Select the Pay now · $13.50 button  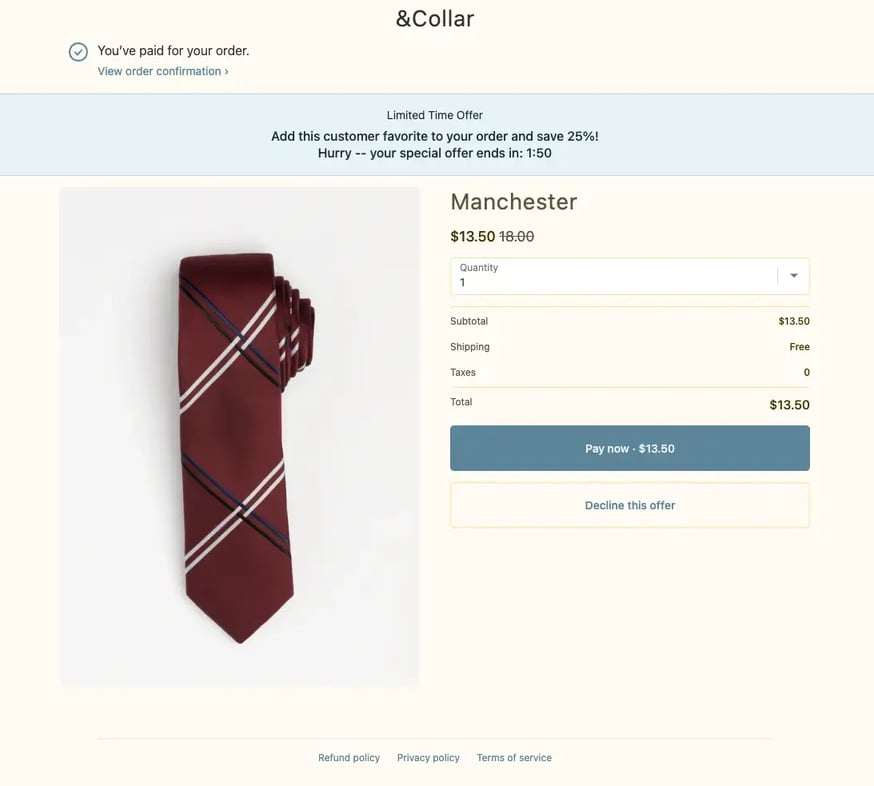[x=630, y=448]
